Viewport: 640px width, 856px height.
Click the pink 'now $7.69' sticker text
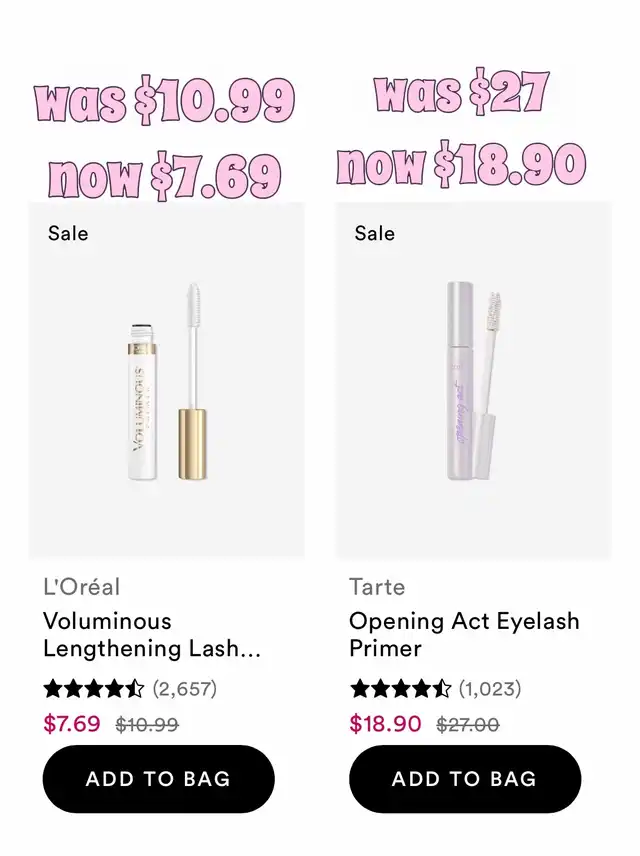point(164,175)
